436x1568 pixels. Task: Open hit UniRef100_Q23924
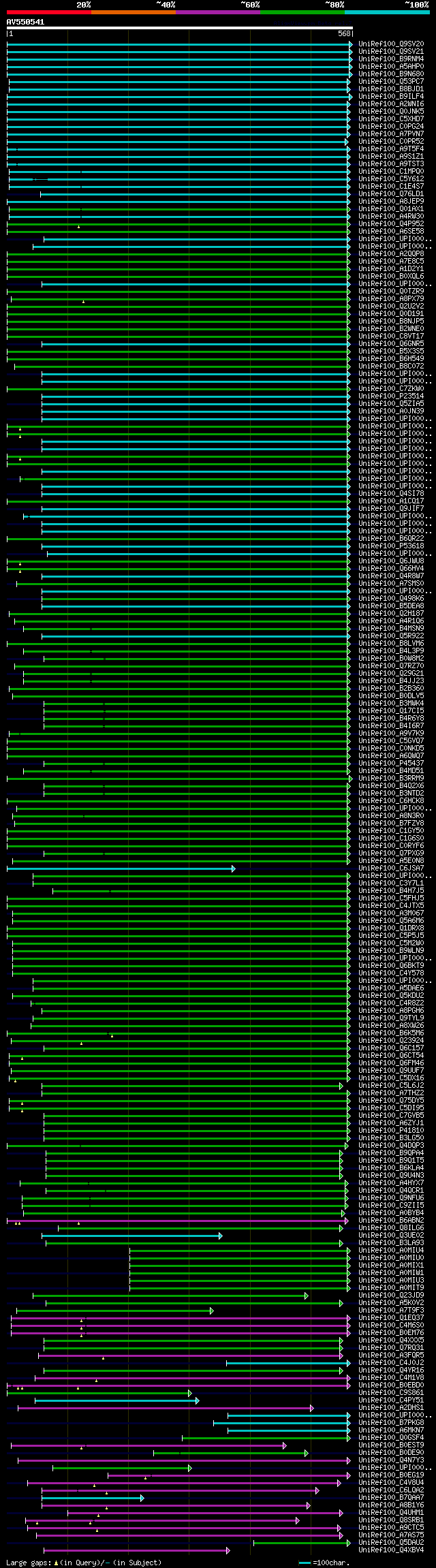point(391,1040)
